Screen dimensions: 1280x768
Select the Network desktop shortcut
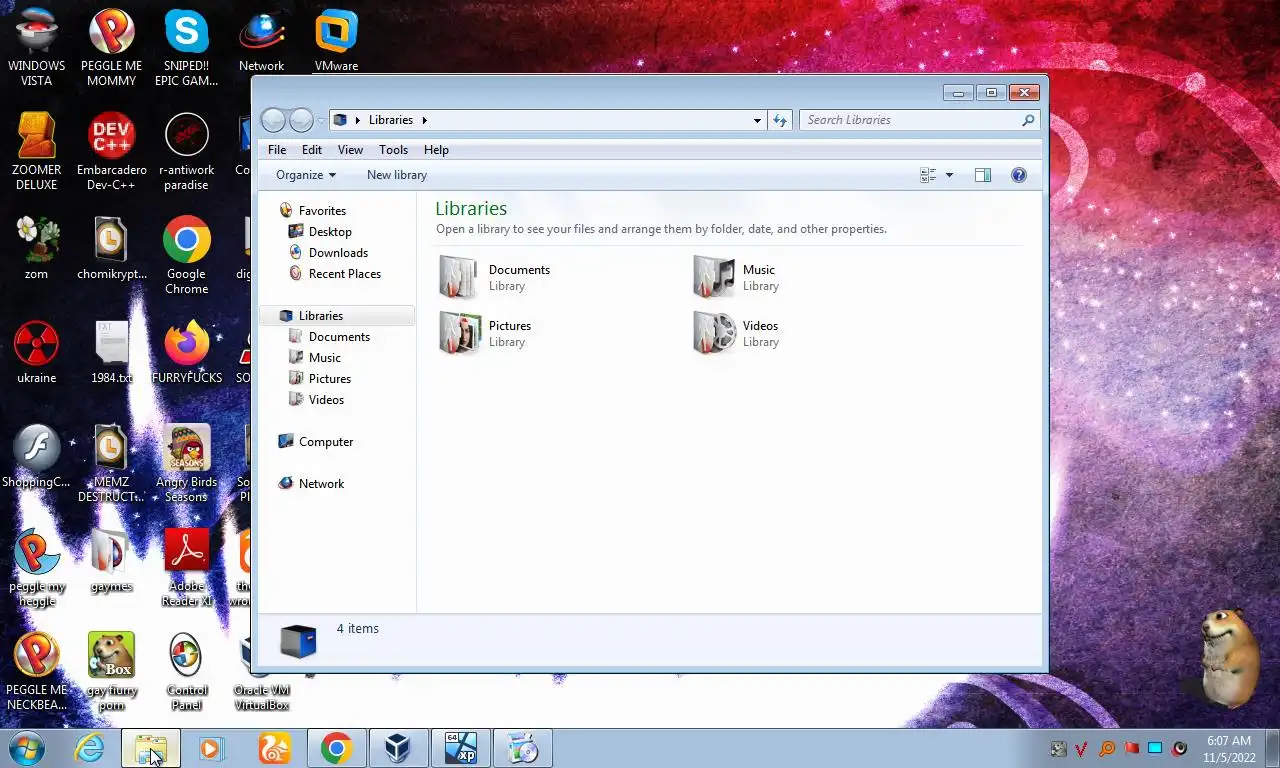pos(262,42)
